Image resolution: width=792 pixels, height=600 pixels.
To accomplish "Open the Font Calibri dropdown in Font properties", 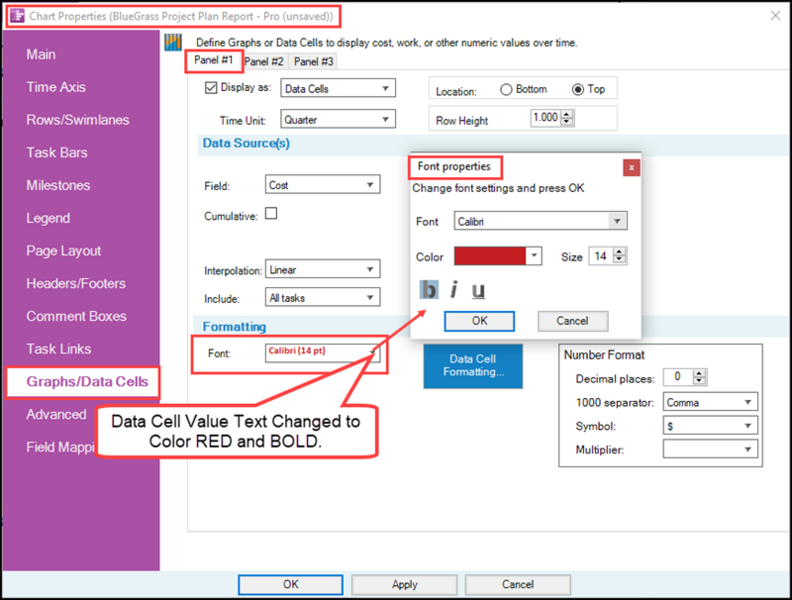I will tap(540, 221).
